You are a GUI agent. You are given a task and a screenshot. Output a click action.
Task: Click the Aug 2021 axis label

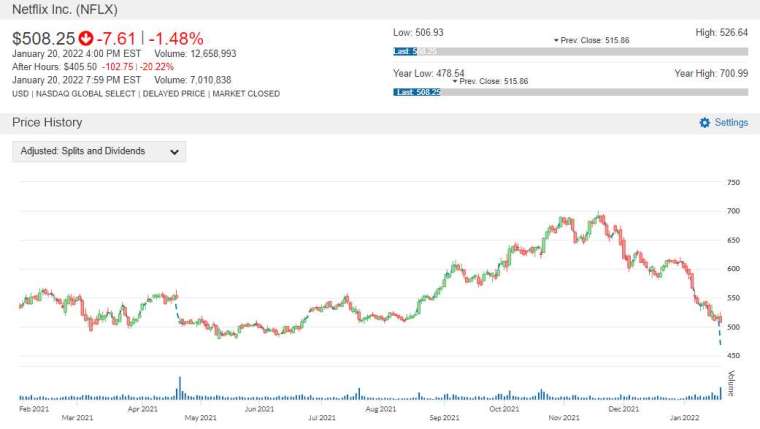pyautogui.click(x=381, y=409)
